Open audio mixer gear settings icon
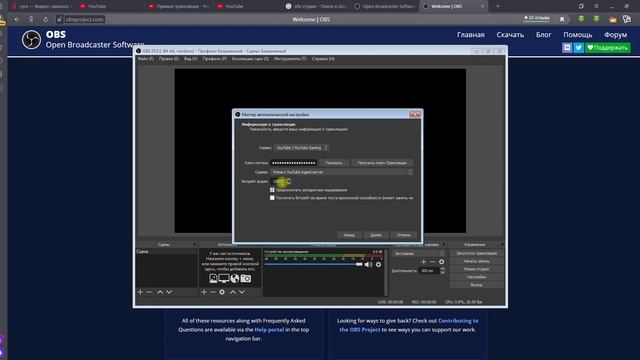The image size is (640, 360). coord(378,264)
